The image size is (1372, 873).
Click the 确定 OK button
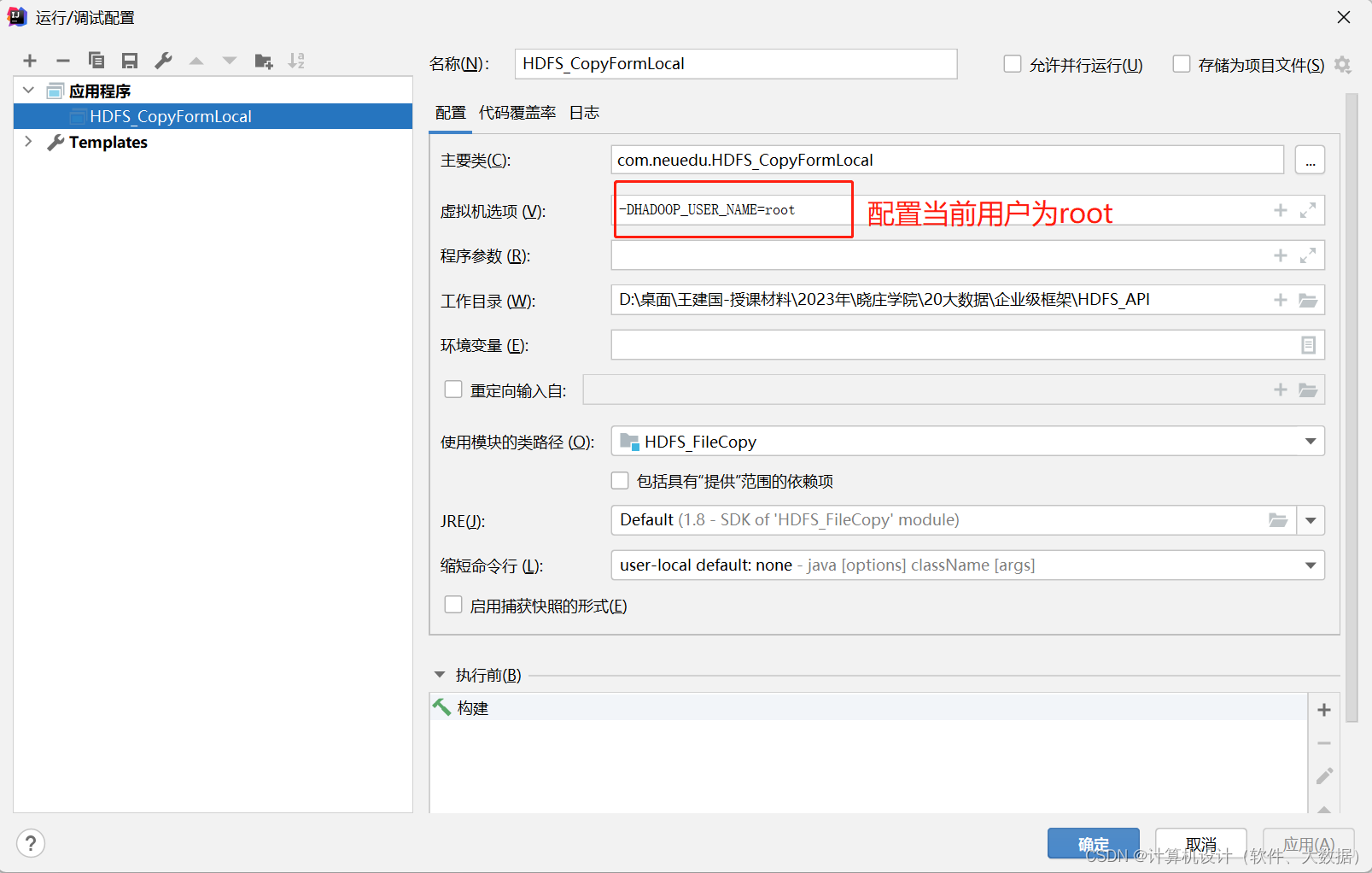coord(1094,844)
